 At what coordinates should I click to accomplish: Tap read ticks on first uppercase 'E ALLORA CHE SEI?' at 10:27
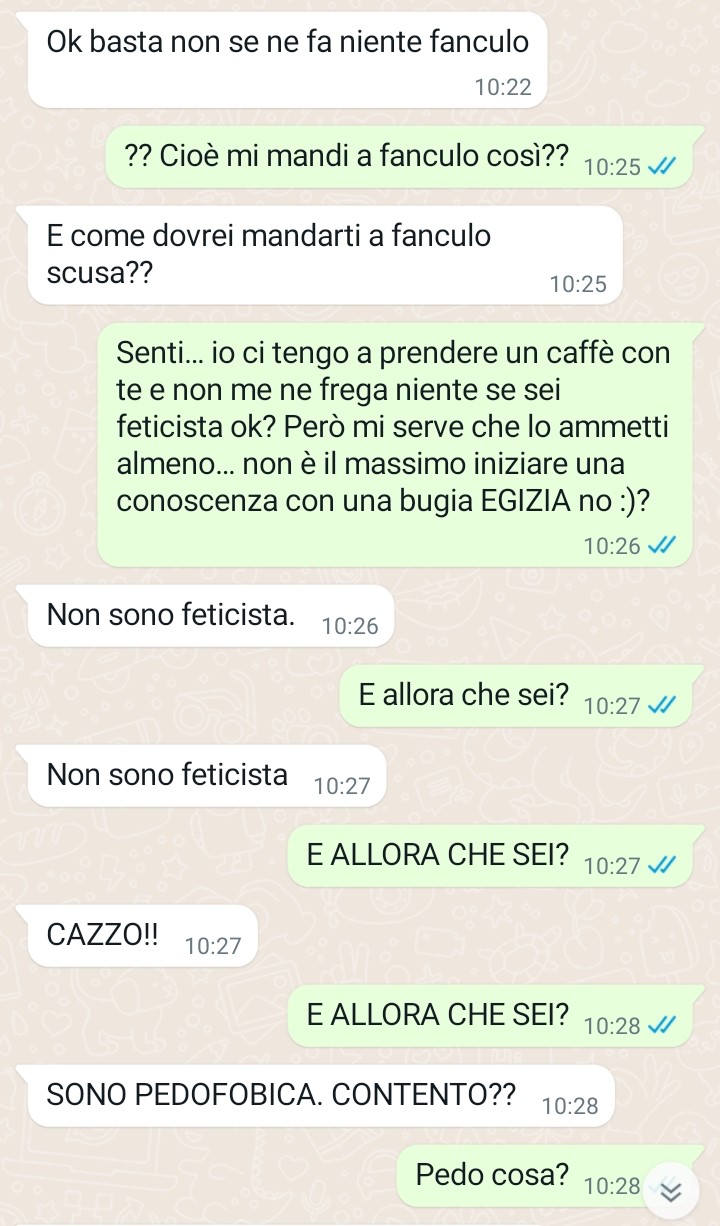click(x=661, y=866)
